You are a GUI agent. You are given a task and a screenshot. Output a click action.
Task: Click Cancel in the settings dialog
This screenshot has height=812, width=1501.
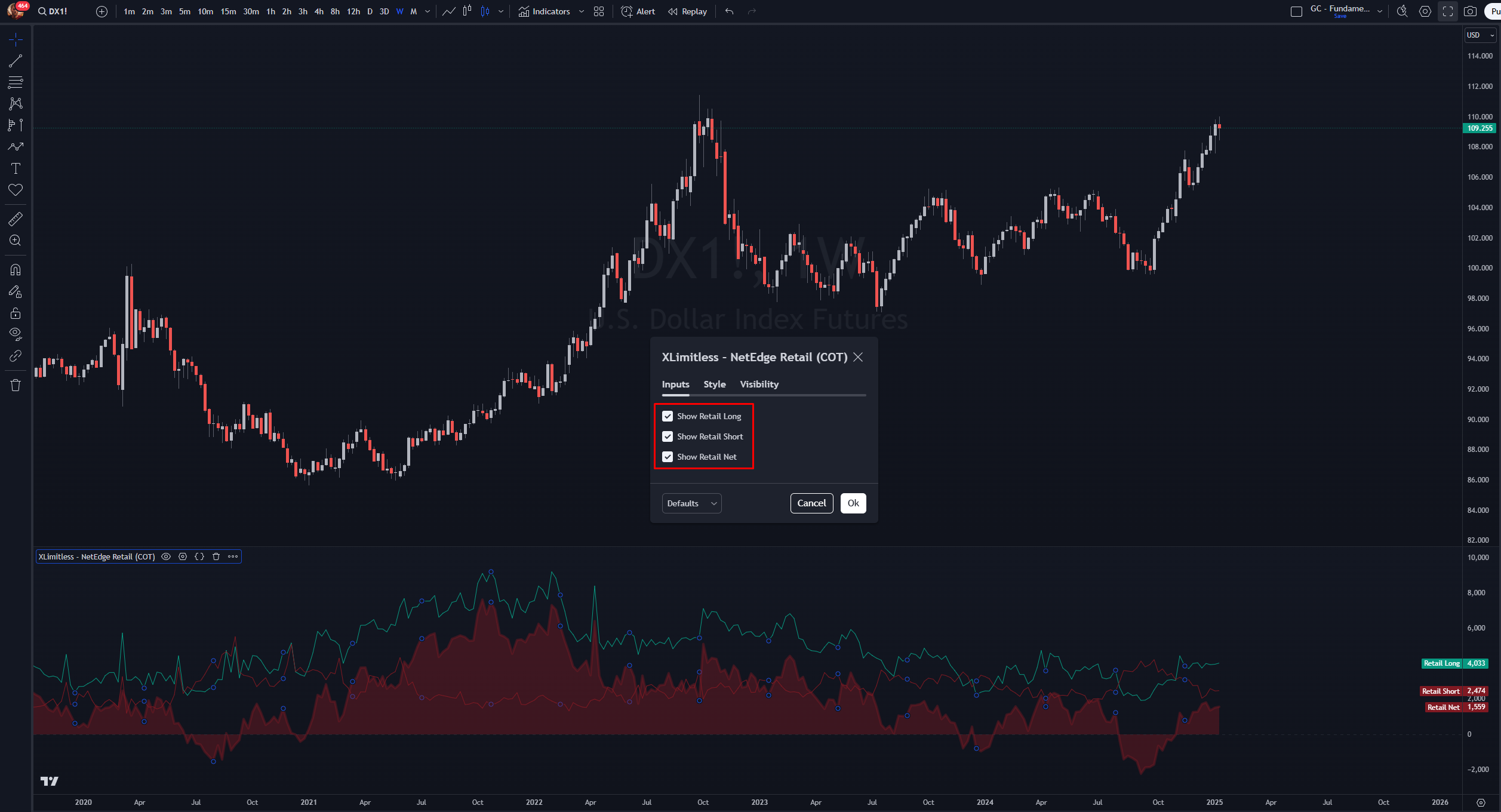point(811,503)
